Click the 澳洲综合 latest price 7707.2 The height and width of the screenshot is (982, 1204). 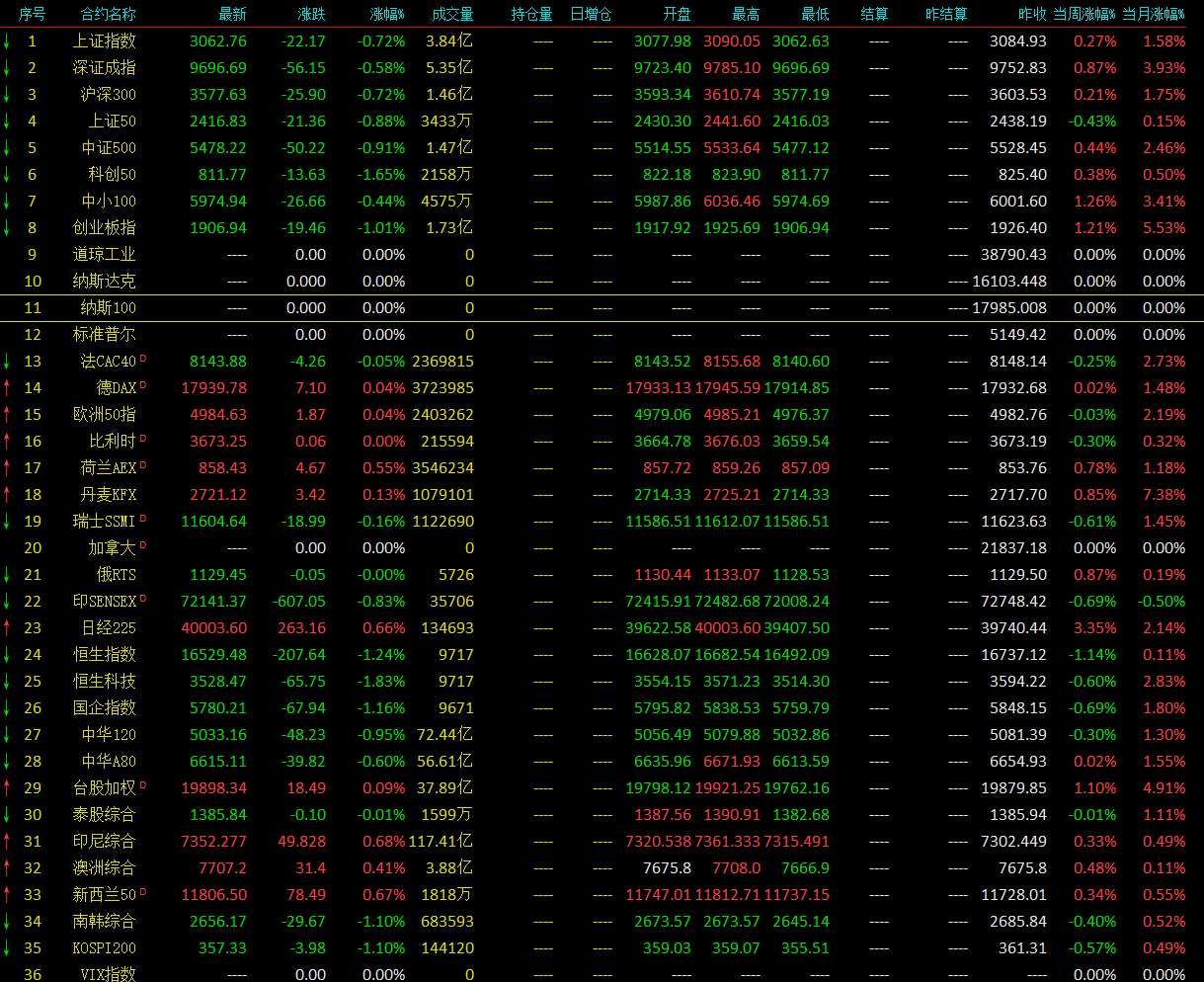tap(222, 868)
